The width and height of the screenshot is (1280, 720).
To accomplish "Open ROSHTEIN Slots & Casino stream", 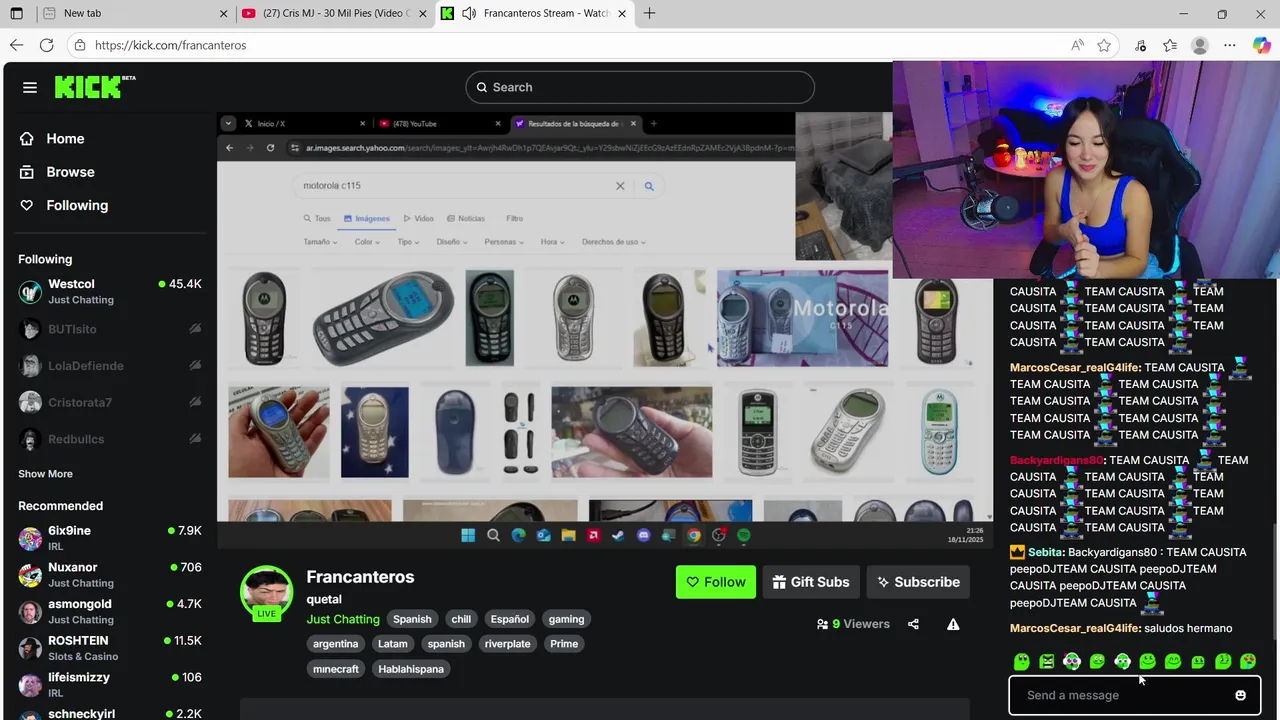I will point(110,648).
